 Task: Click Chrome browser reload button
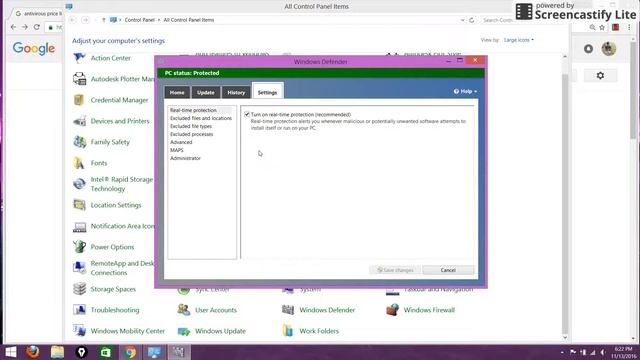pos(37,27)
